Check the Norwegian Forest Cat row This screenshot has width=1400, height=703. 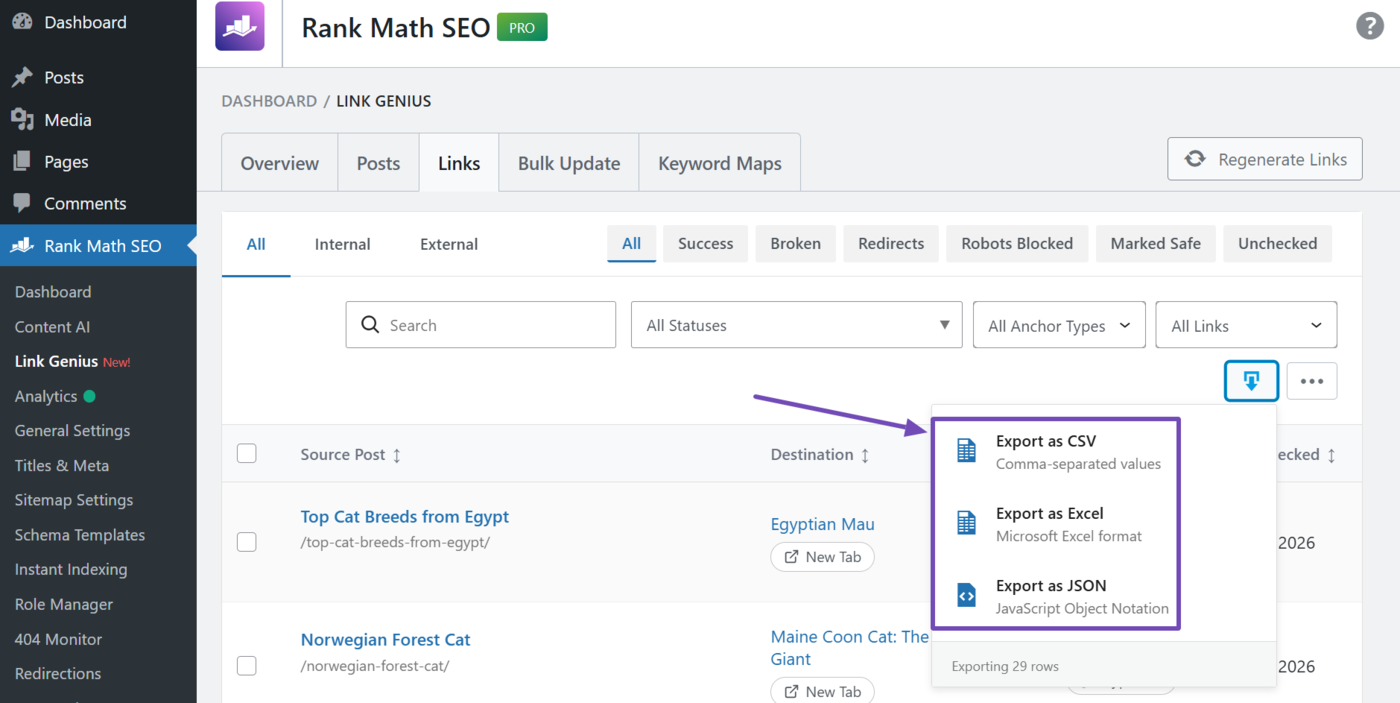click(247, 665)
